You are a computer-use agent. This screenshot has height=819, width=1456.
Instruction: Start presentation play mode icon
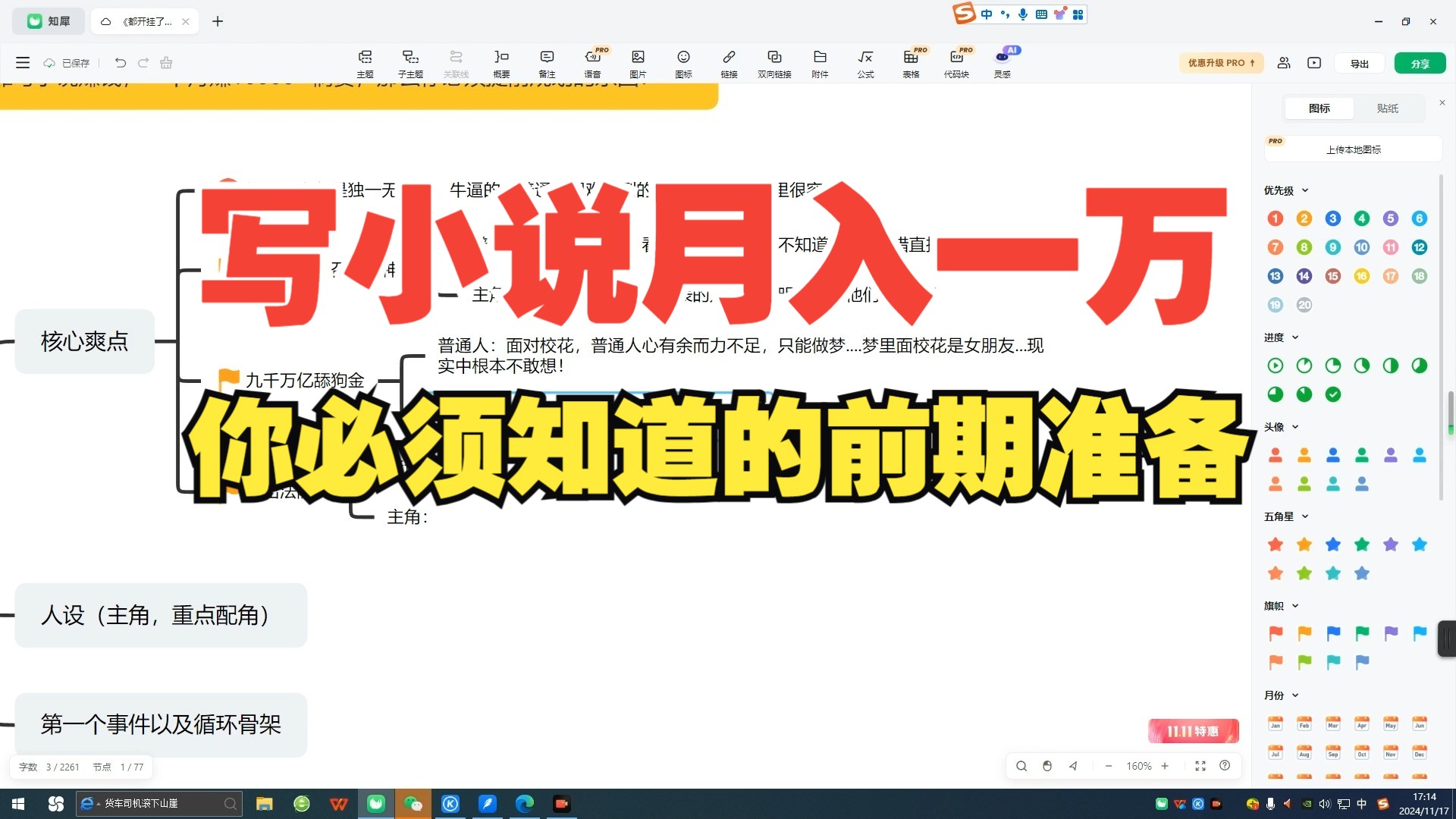pos(1314,63)
